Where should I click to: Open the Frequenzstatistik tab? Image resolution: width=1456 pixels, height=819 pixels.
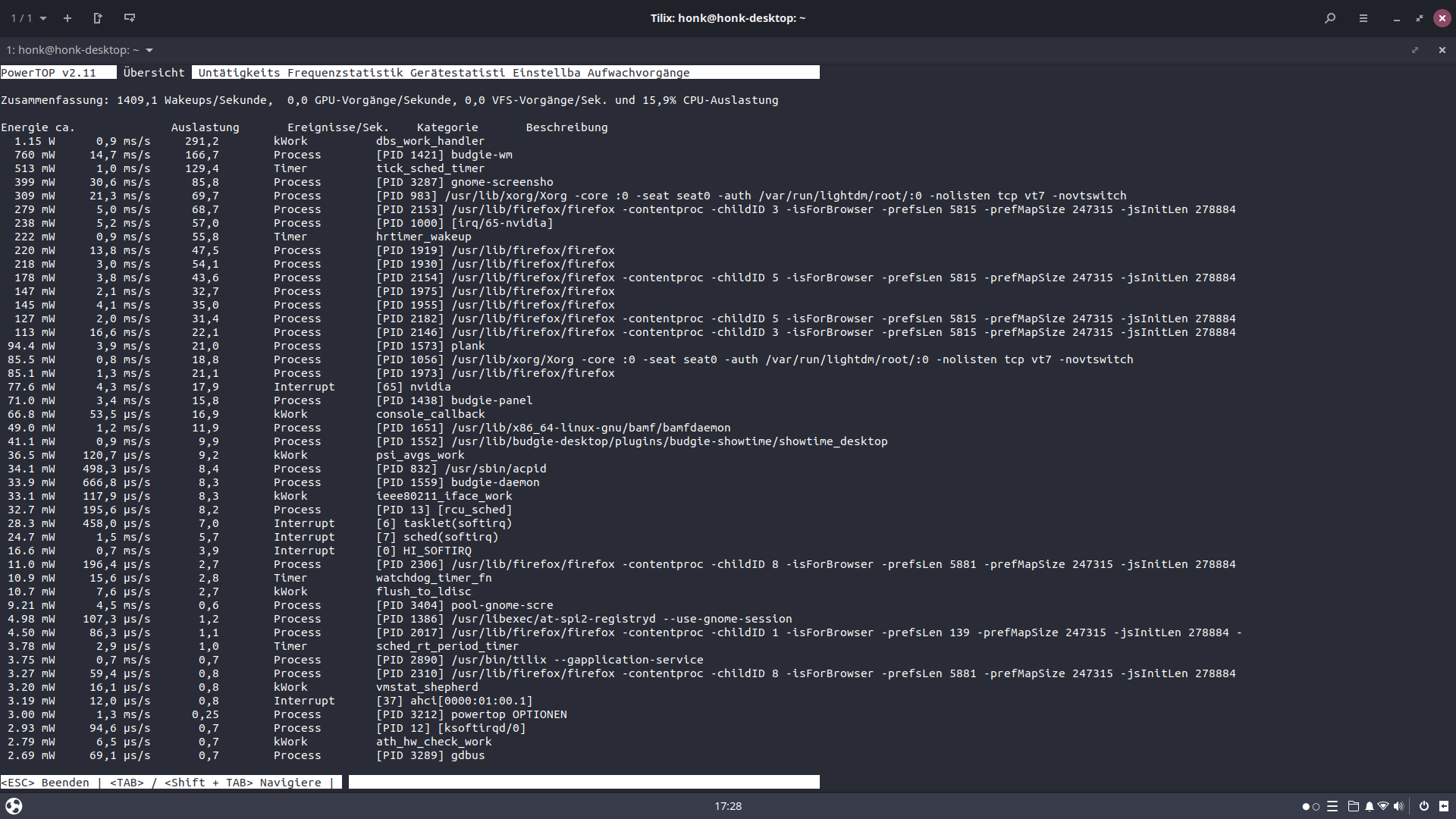pyautogui.click(x=345, y=73)
